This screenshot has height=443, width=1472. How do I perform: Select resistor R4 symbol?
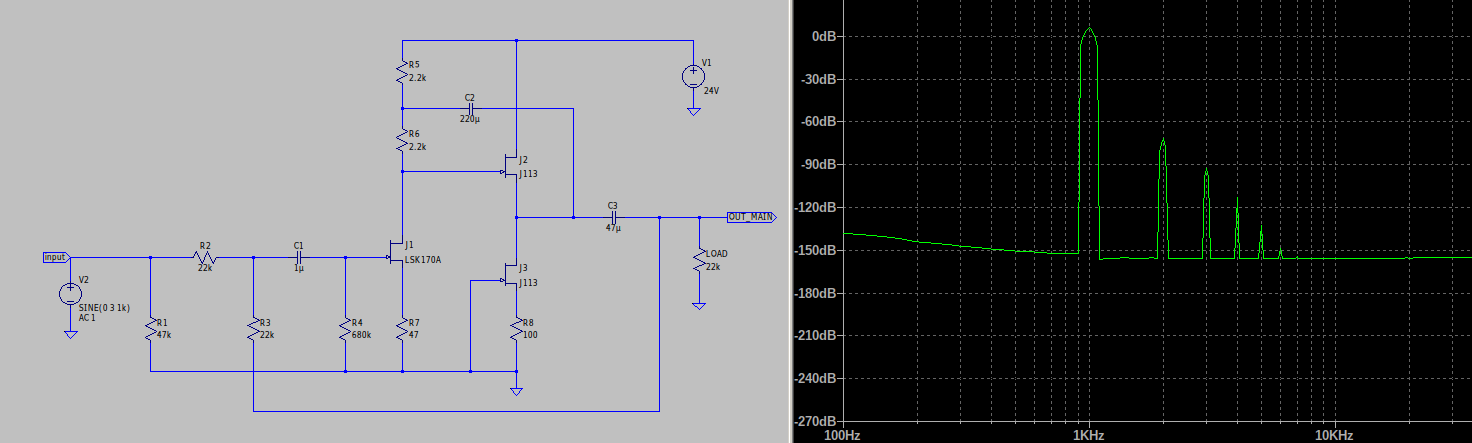[x=345, y=329]
